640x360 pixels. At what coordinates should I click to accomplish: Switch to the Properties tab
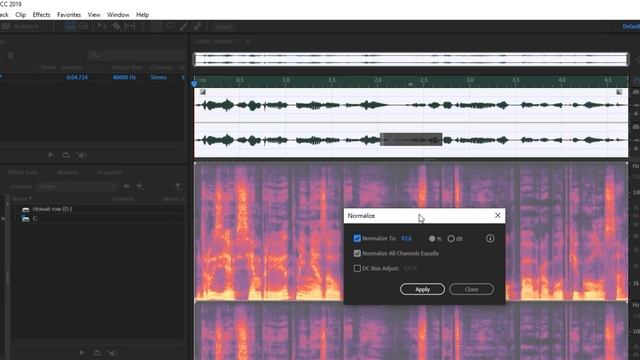pyautogui.click(x=109, y=173)
